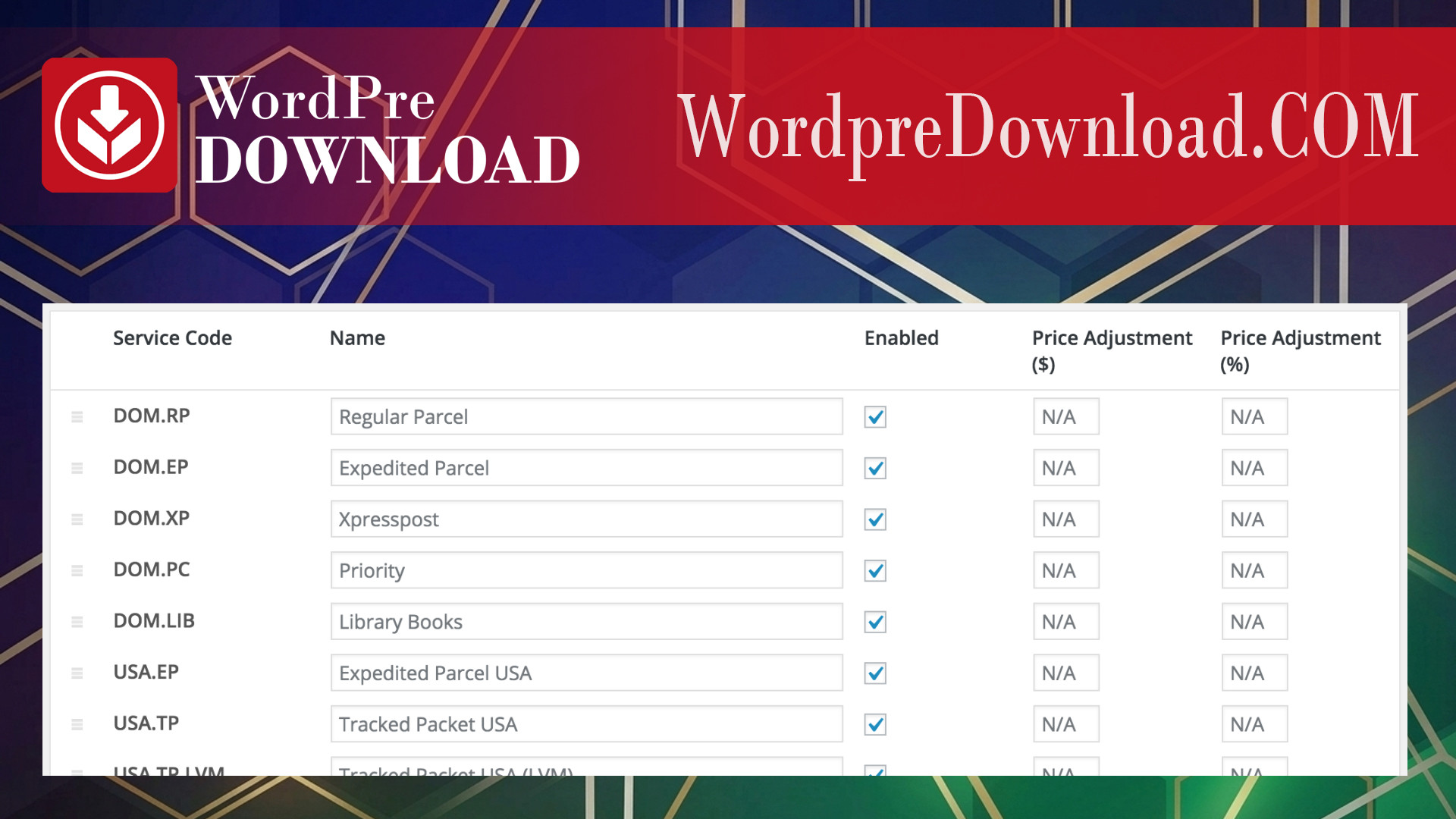This screenshot has width=1456, height=819.
Task: Edit the Expedited Parcel USA name field
Action: pos(586,673)
